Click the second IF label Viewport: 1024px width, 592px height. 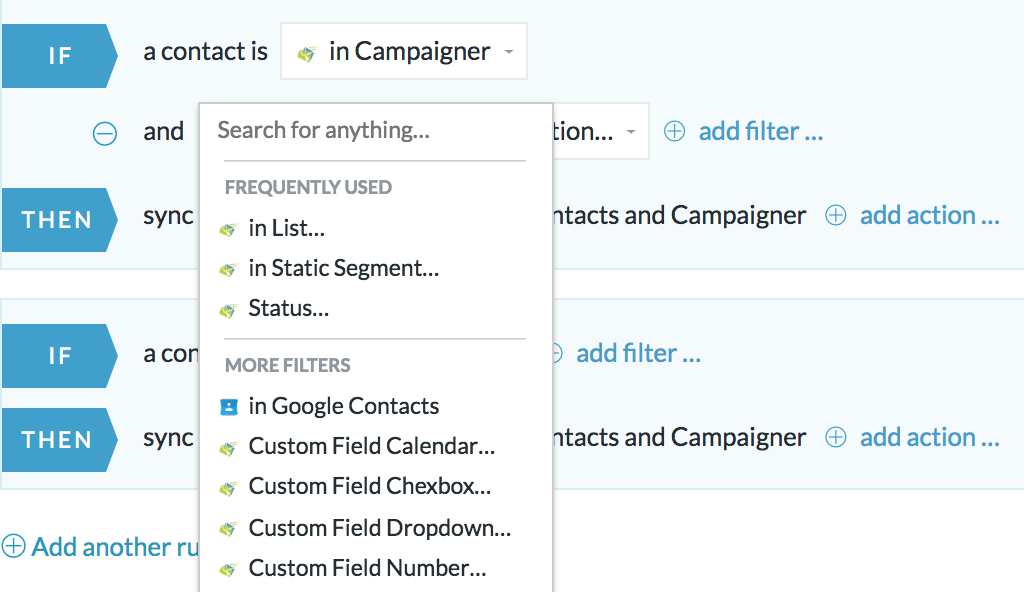point(59,356)
